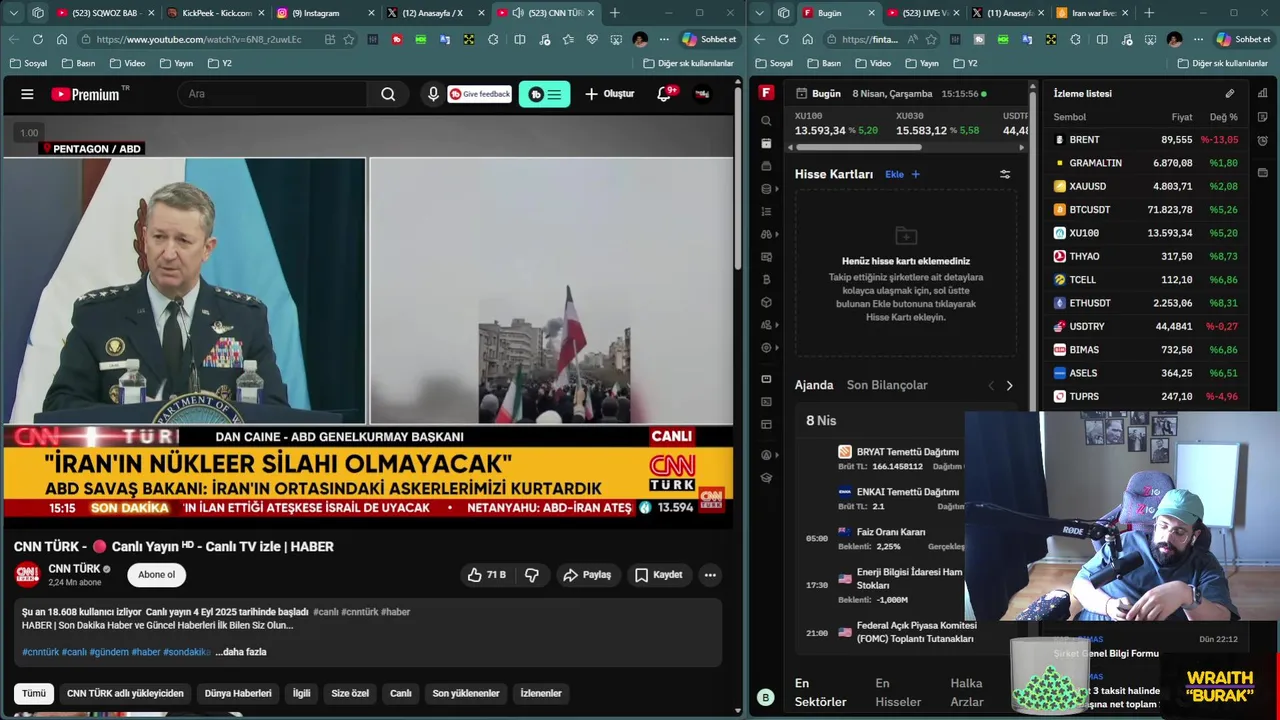Open the Yayın bookmarks folder in right browser
Viewport: 1280px width, 720px height.
click(921, 63)
